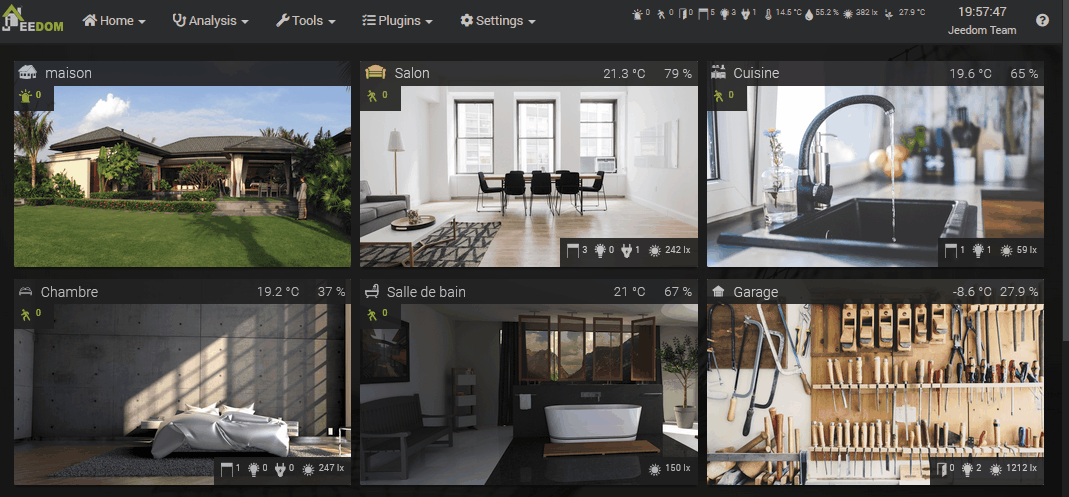Click the global humidity droplet icon
1069x497 pixels.
click(809, 14)
